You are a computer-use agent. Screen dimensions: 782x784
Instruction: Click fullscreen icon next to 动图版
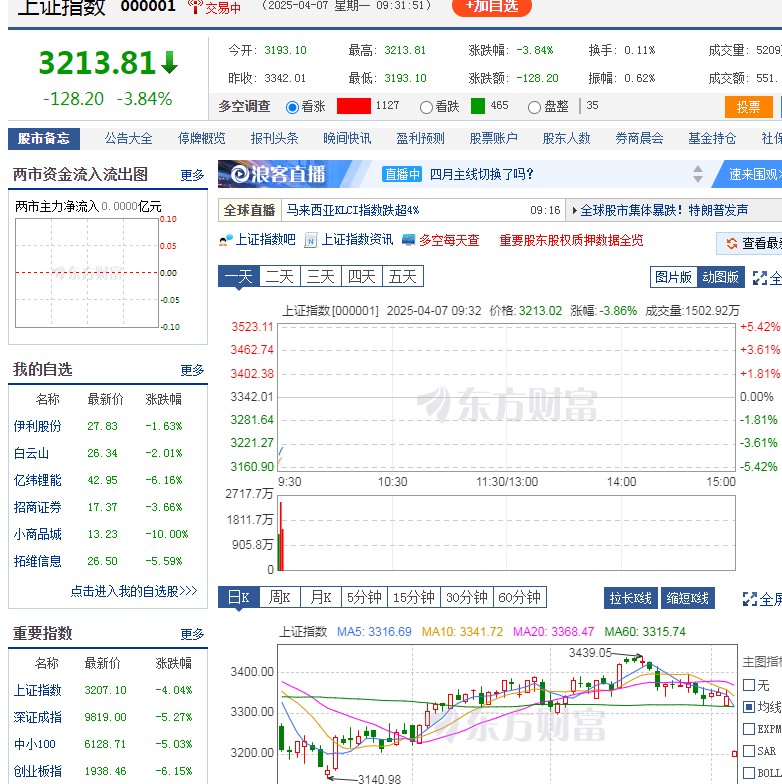tap(760, 278)
